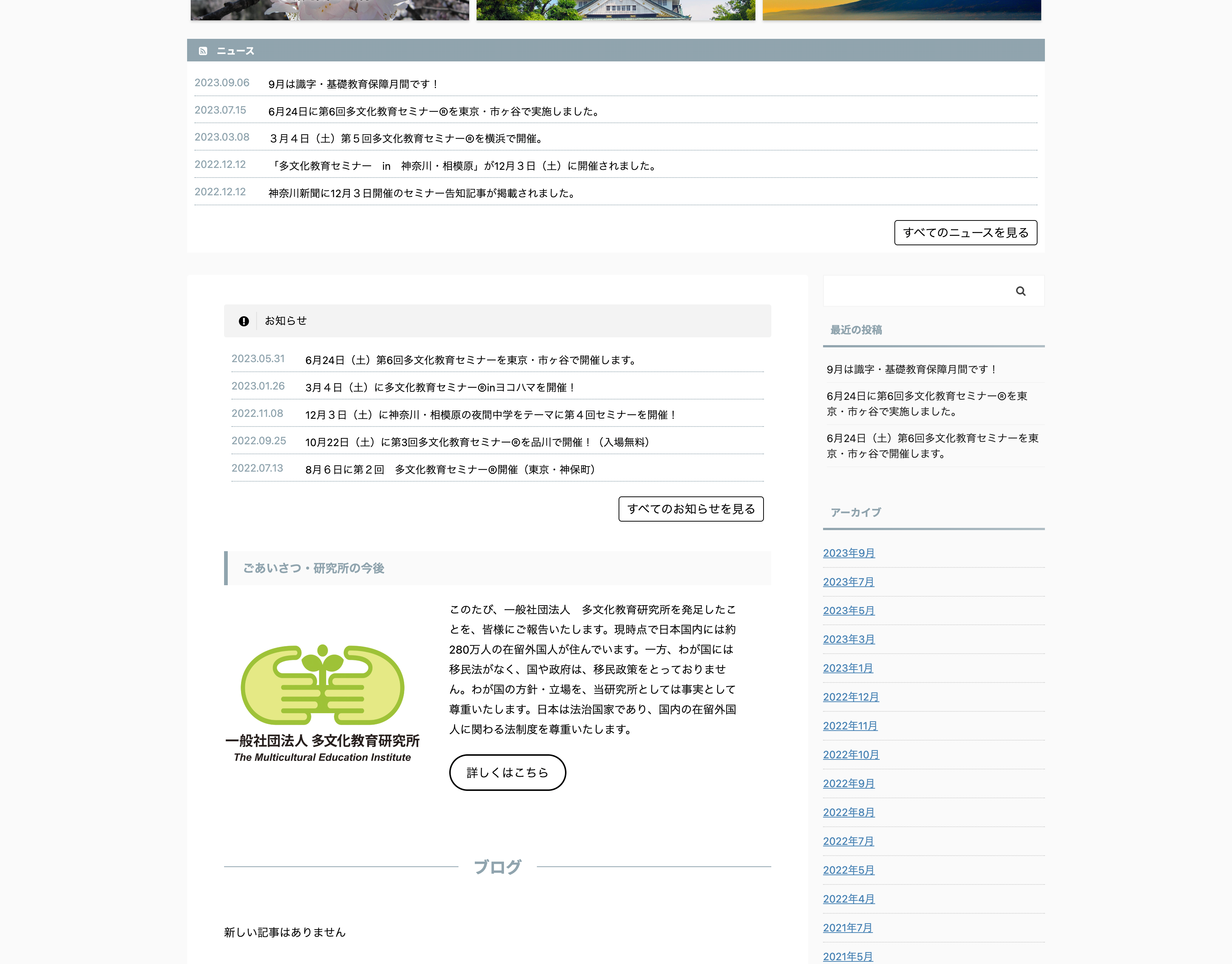Open archive 2022年4月
Image resolution: width=1232 pixels, height=964 pixels.
coord(849,899)
